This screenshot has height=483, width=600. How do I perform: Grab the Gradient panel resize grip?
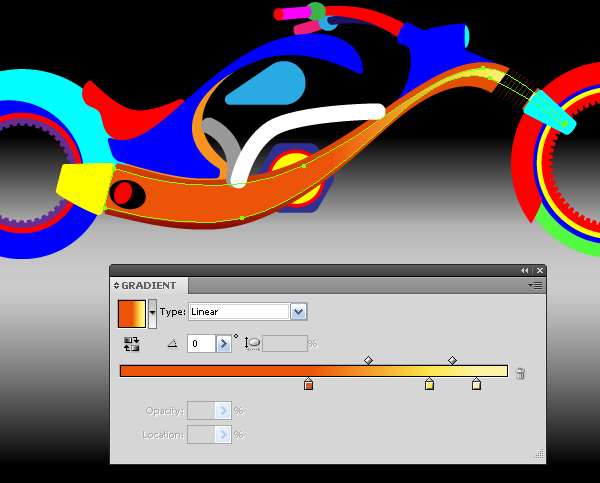click(539, 454)
